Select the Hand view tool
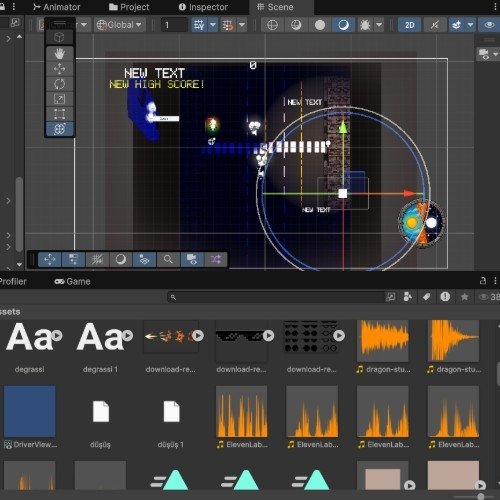 tap(59, 54)
